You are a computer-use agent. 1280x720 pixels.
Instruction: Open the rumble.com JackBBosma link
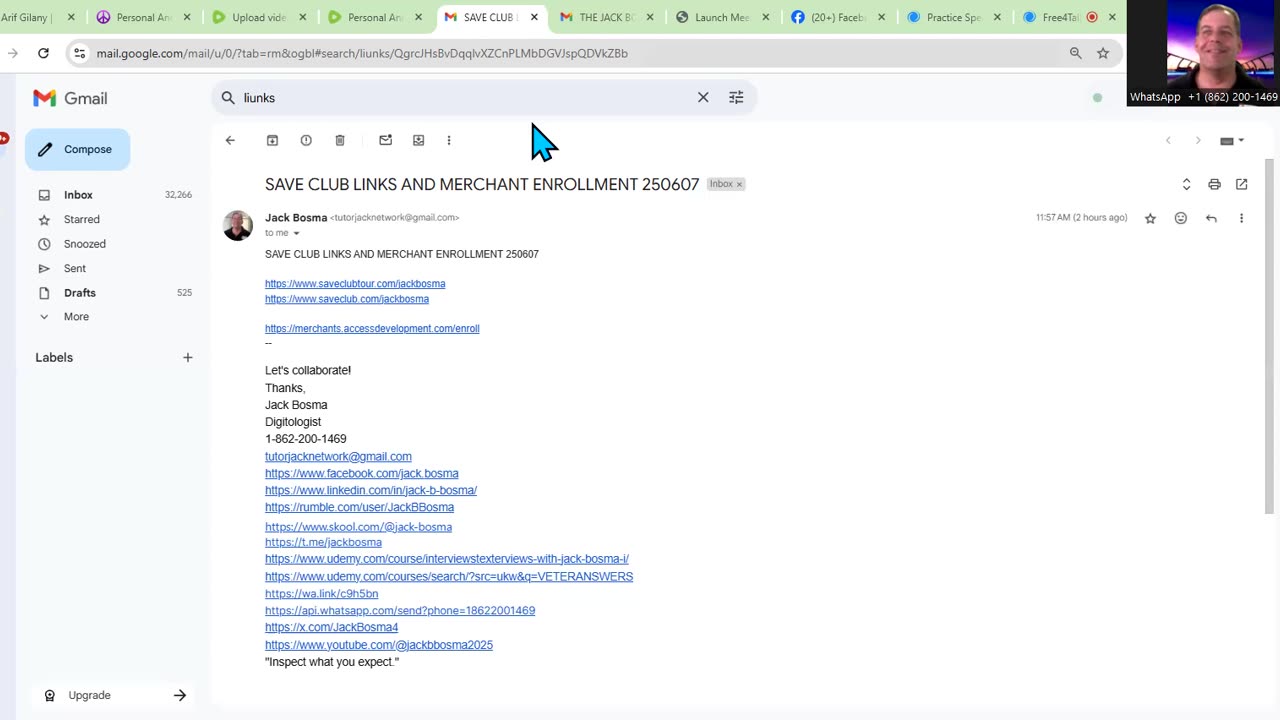pos(359,508)
